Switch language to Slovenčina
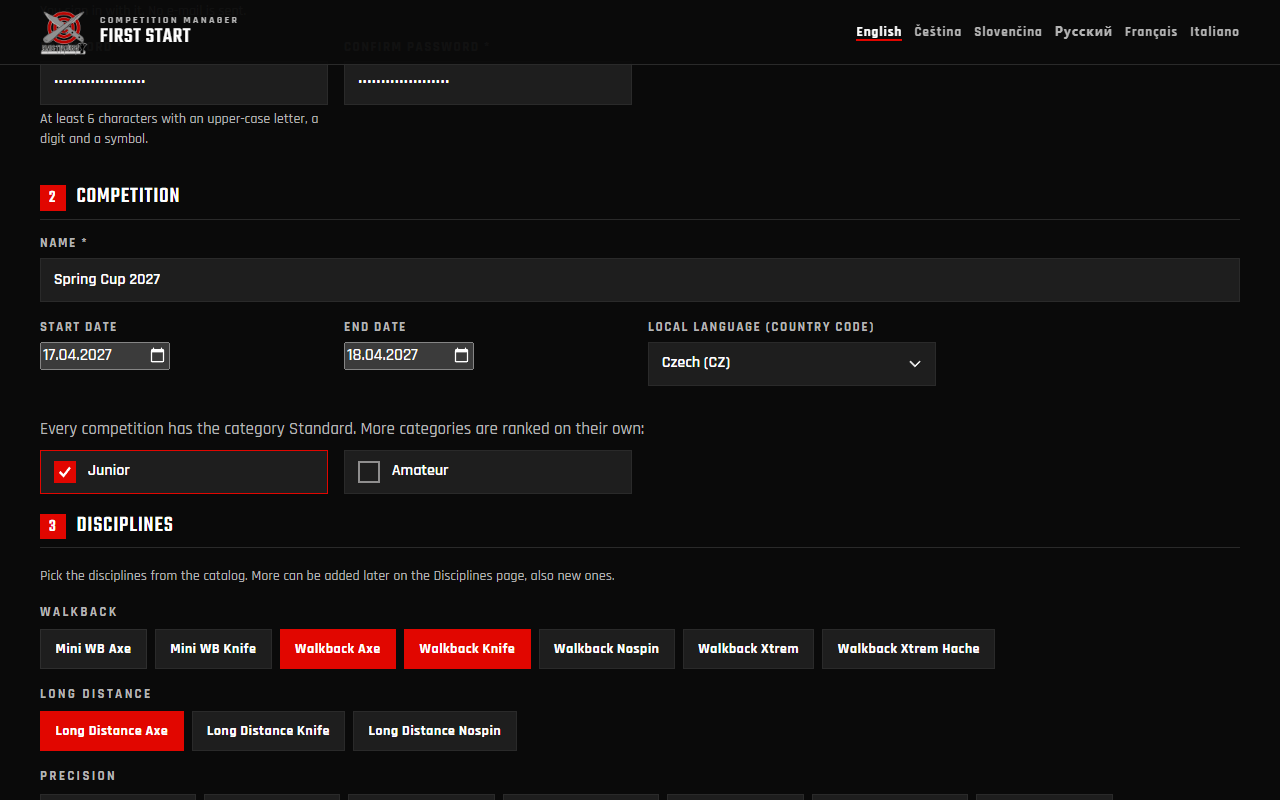This screenshot has height=800, width=1280. (1008, 32)
